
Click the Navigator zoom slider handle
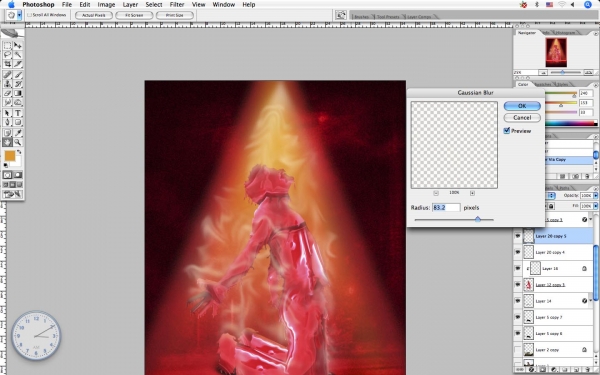tap(562, 72)
